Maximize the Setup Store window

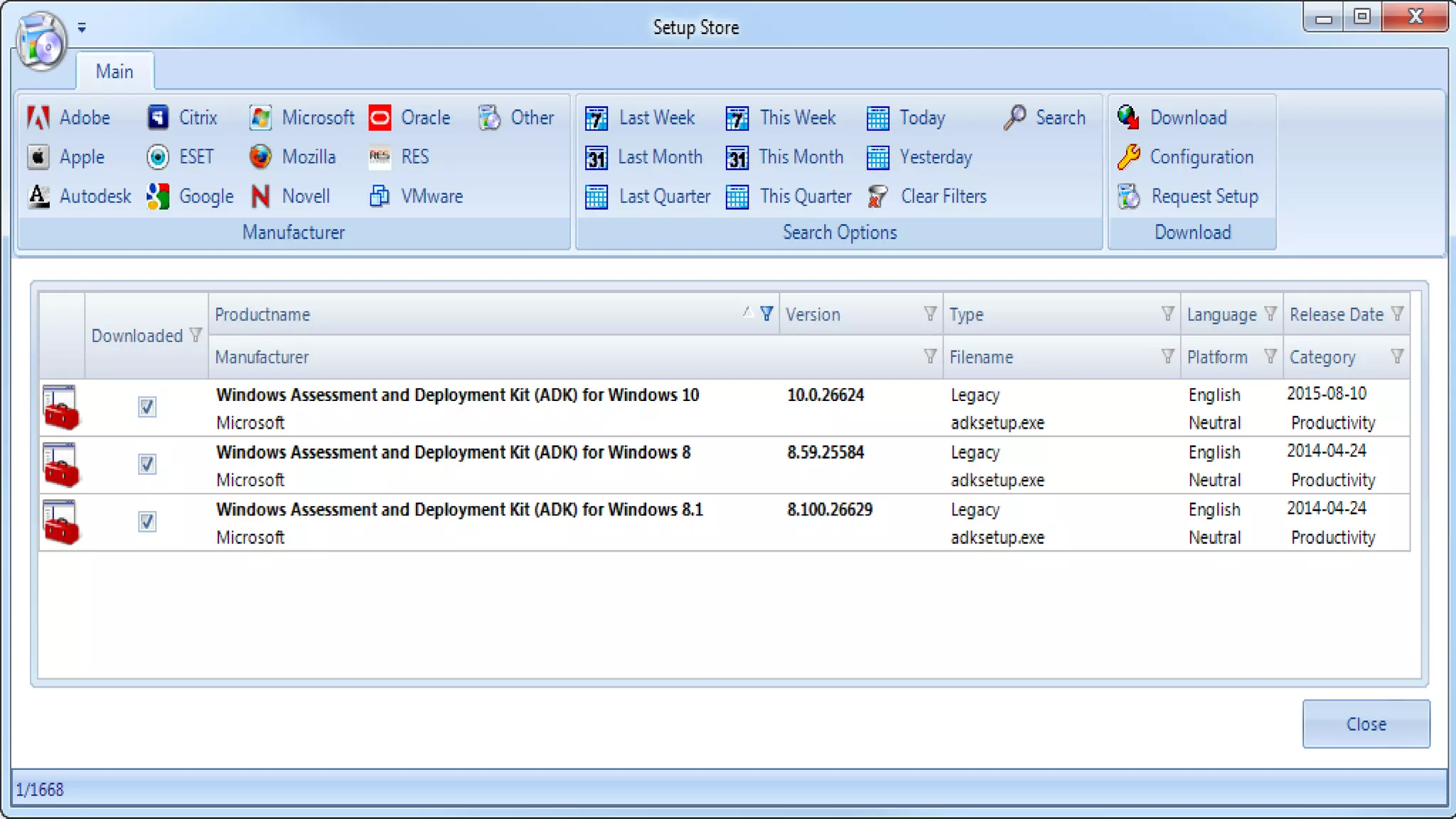point(1362,17)
